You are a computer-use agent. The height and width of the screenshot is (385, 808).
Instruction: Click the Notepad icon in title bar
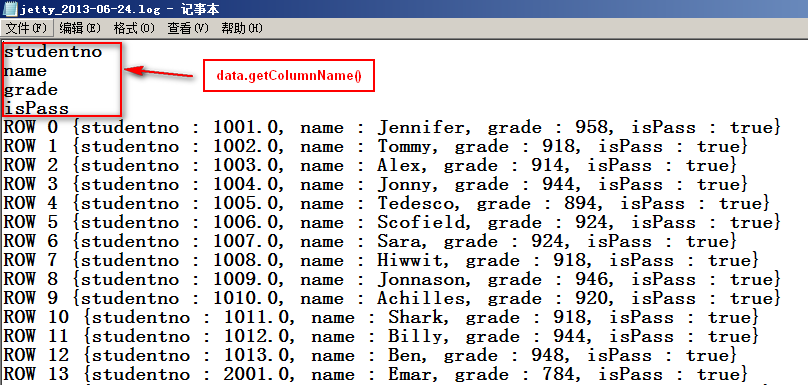point(10,9)
